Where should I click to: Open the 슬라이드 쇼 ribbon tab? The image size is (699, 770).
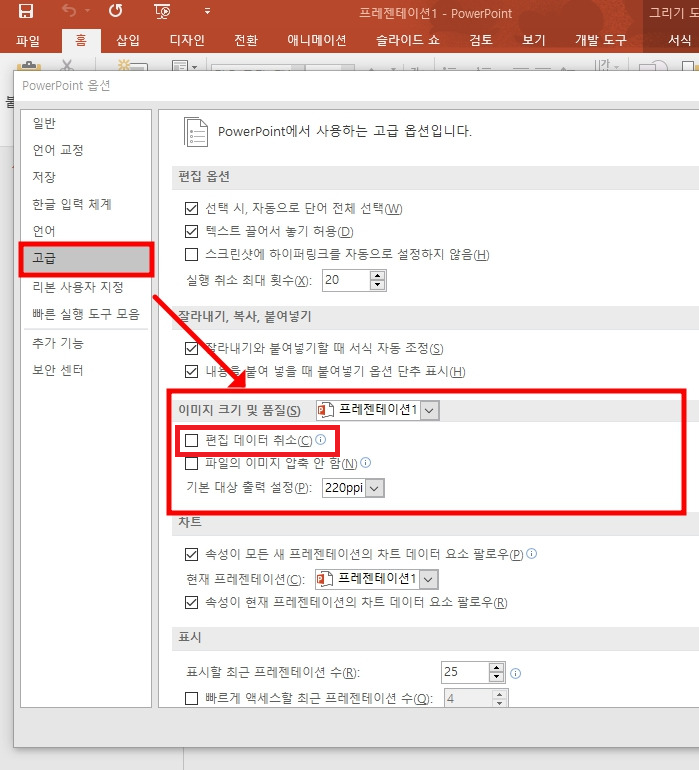(x=408, y=40)
